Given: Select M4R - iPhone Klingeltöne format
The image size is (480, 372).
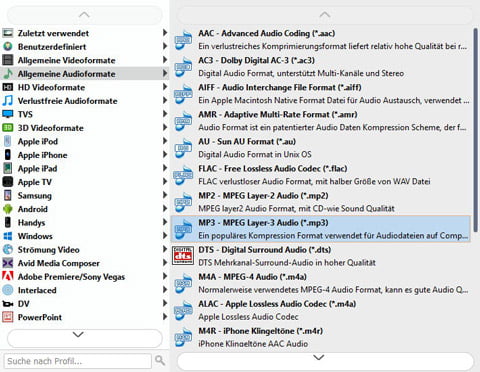Looking at the screenshot, I should (321, 337).
